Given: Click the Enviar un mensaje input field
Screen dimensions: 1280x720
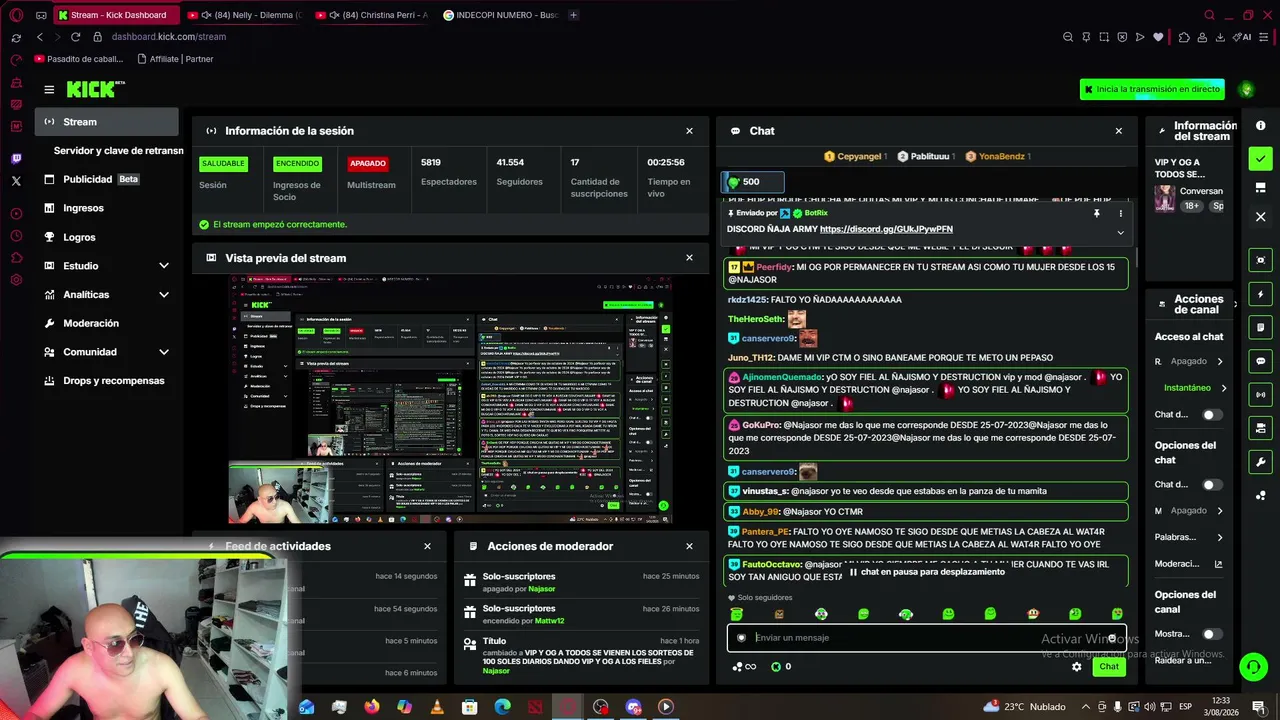Looking at the screenshot, I should tap(926, 638).
